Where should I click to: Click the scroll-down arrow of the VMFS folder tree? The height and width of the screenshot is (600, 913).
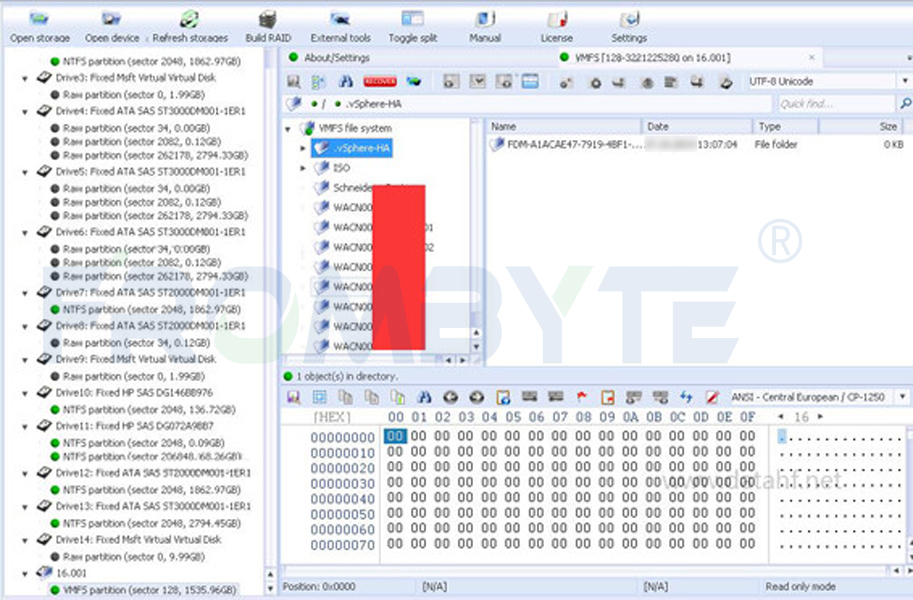[476, 347]
